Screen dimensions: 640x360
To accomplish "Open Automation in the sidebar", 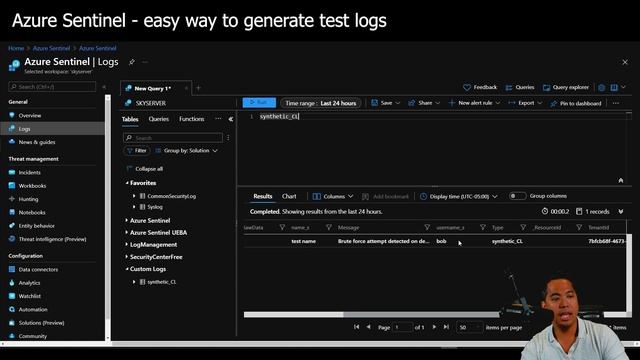I will 33,309.
